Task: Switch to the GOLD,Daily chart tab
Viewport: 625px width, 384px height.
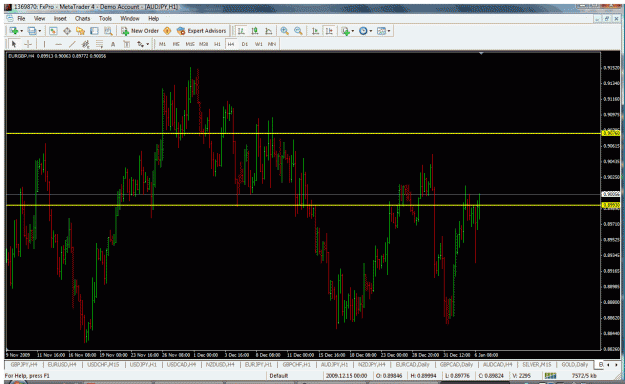Action: 574,365
